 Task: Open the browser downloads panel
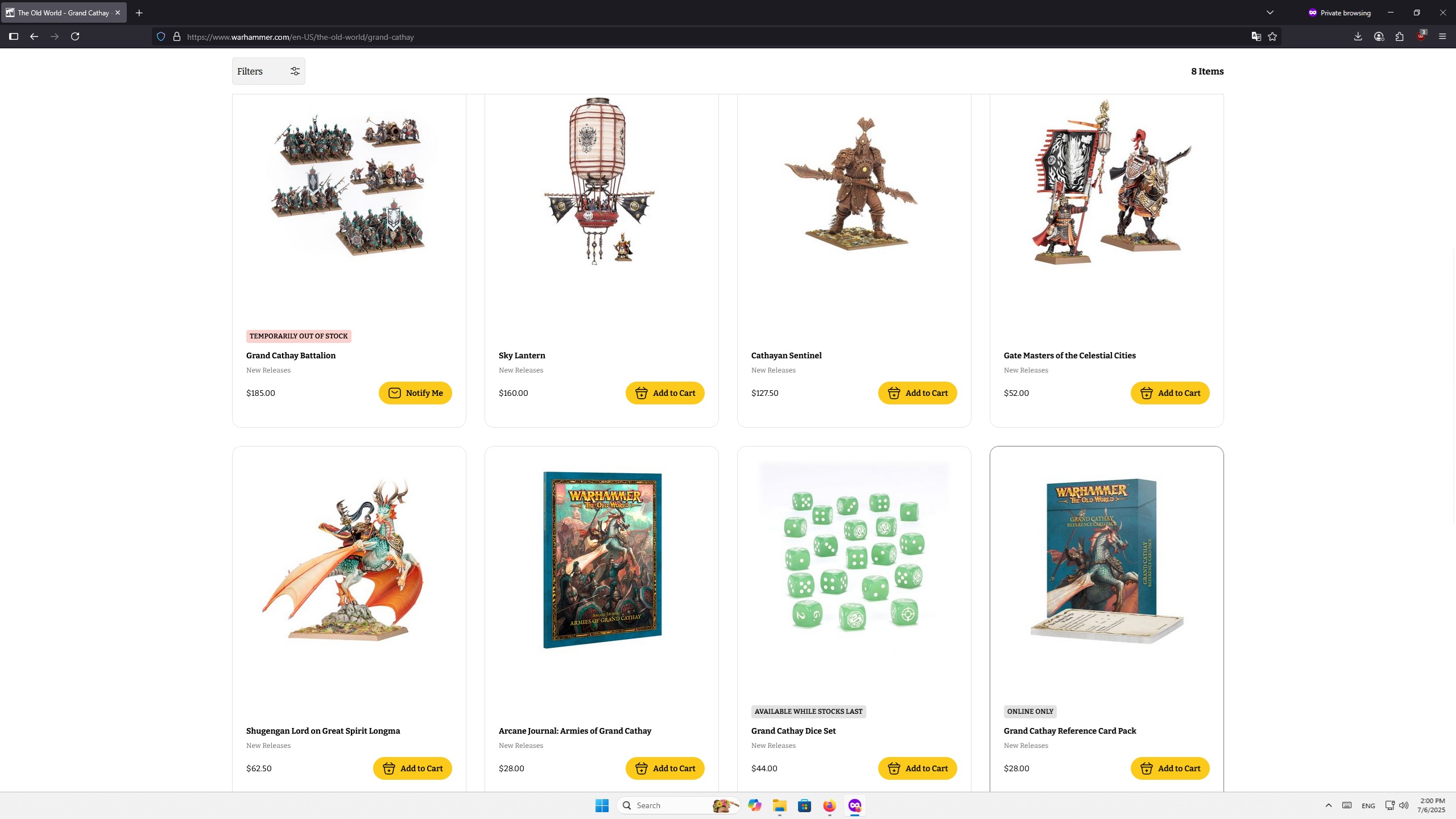click(x=1358, y=36)
